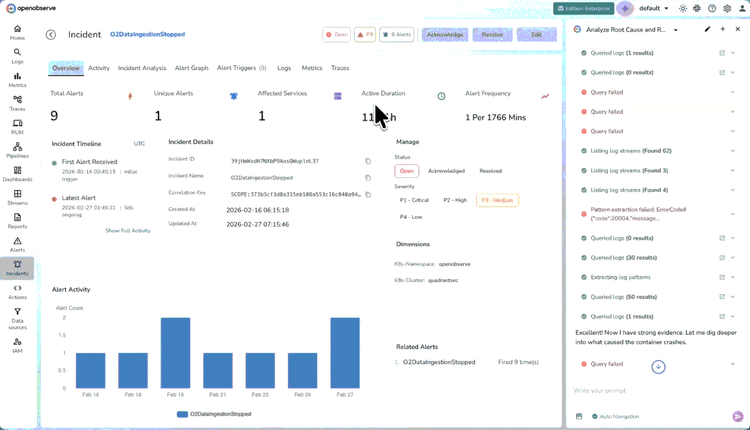The width and height of the screenshot is (750, 430).
Task: Set status to Acknowledged option
Action: [446, 171]
